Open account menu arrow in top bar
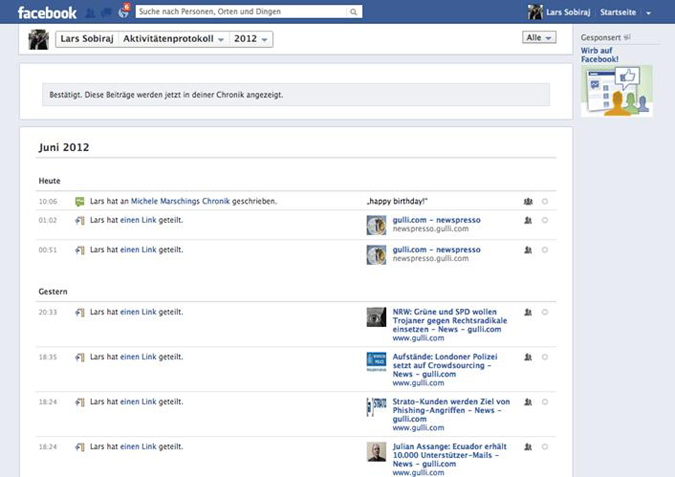Image resolution: width=675 pixels, height=477 pixels. tap(648, 13)
